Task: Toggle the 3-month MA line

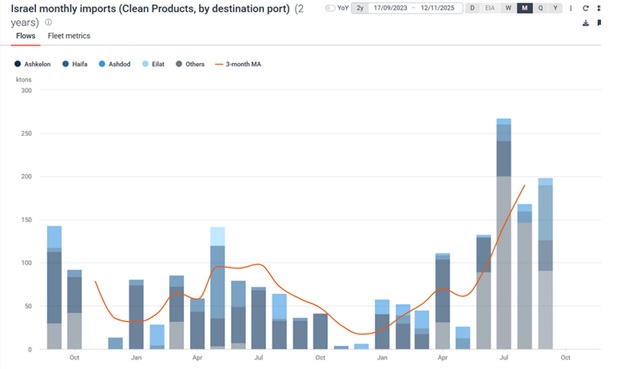Action: [238, 64]
